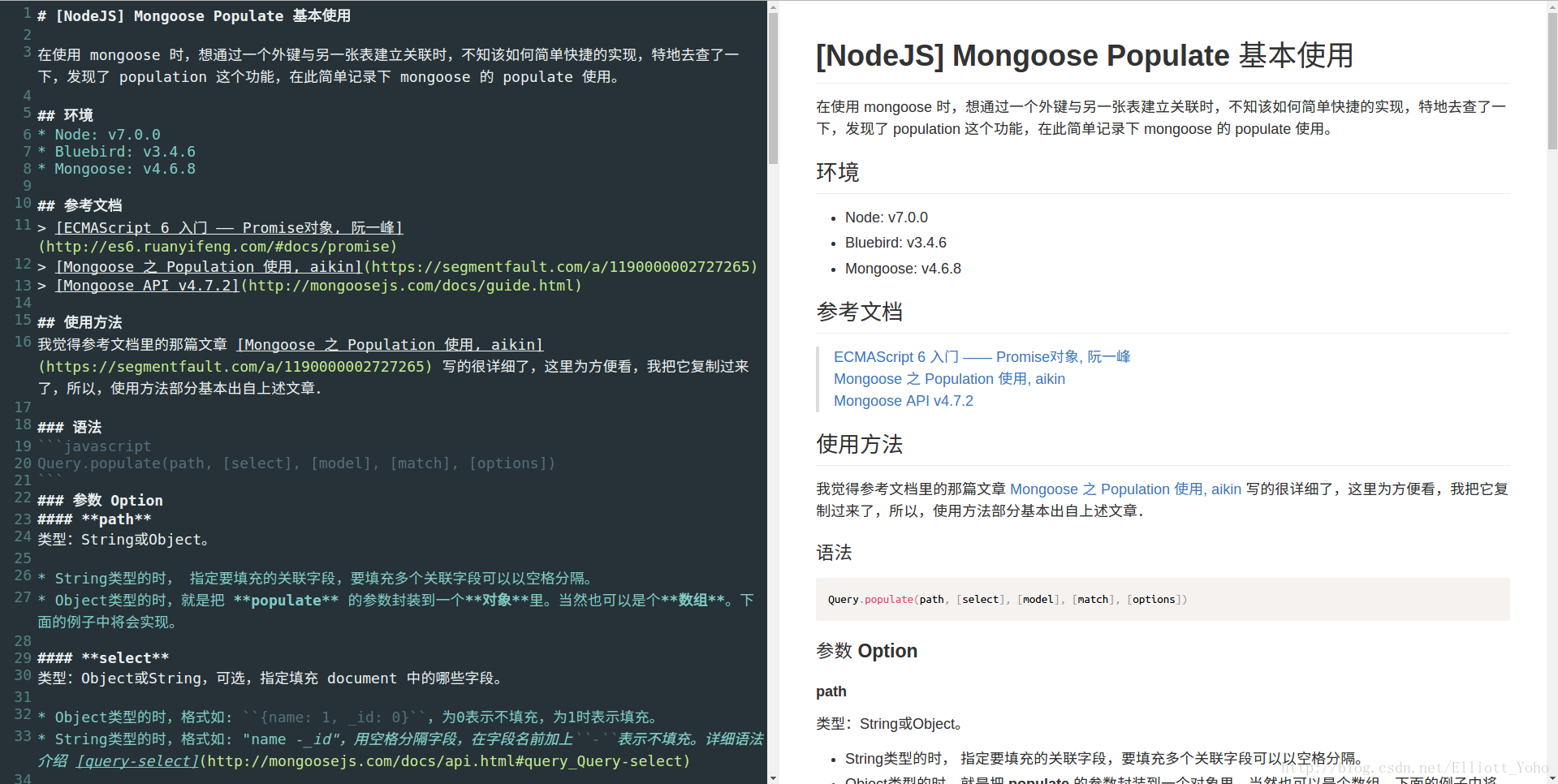This screenshot has height=784, width=1558.
Task: Click line number 16 in editor gutter
Action: pyautogui.click(x=23, y=342)
